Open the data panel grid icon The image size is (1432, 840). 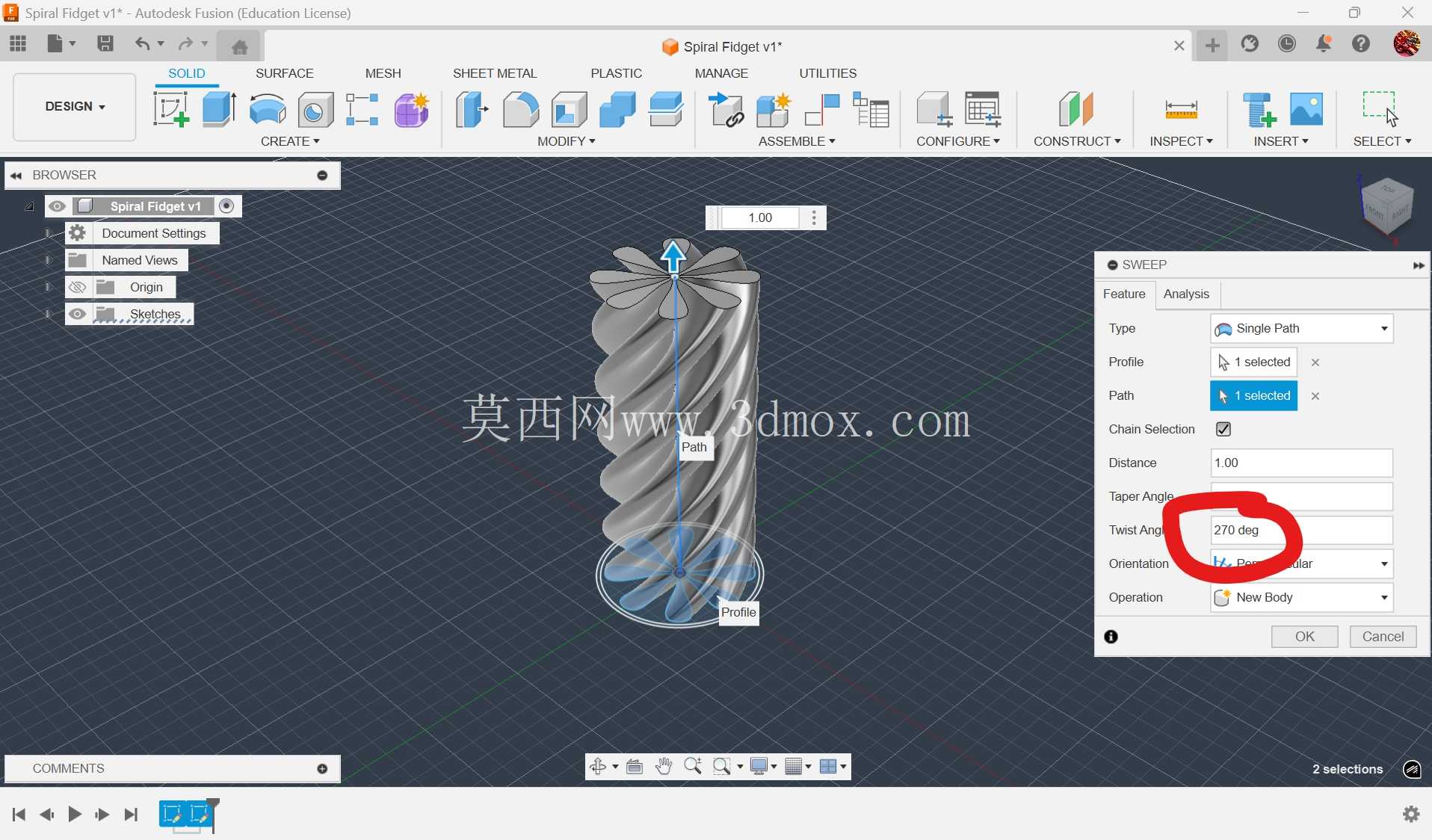click(x=18, y=43)
